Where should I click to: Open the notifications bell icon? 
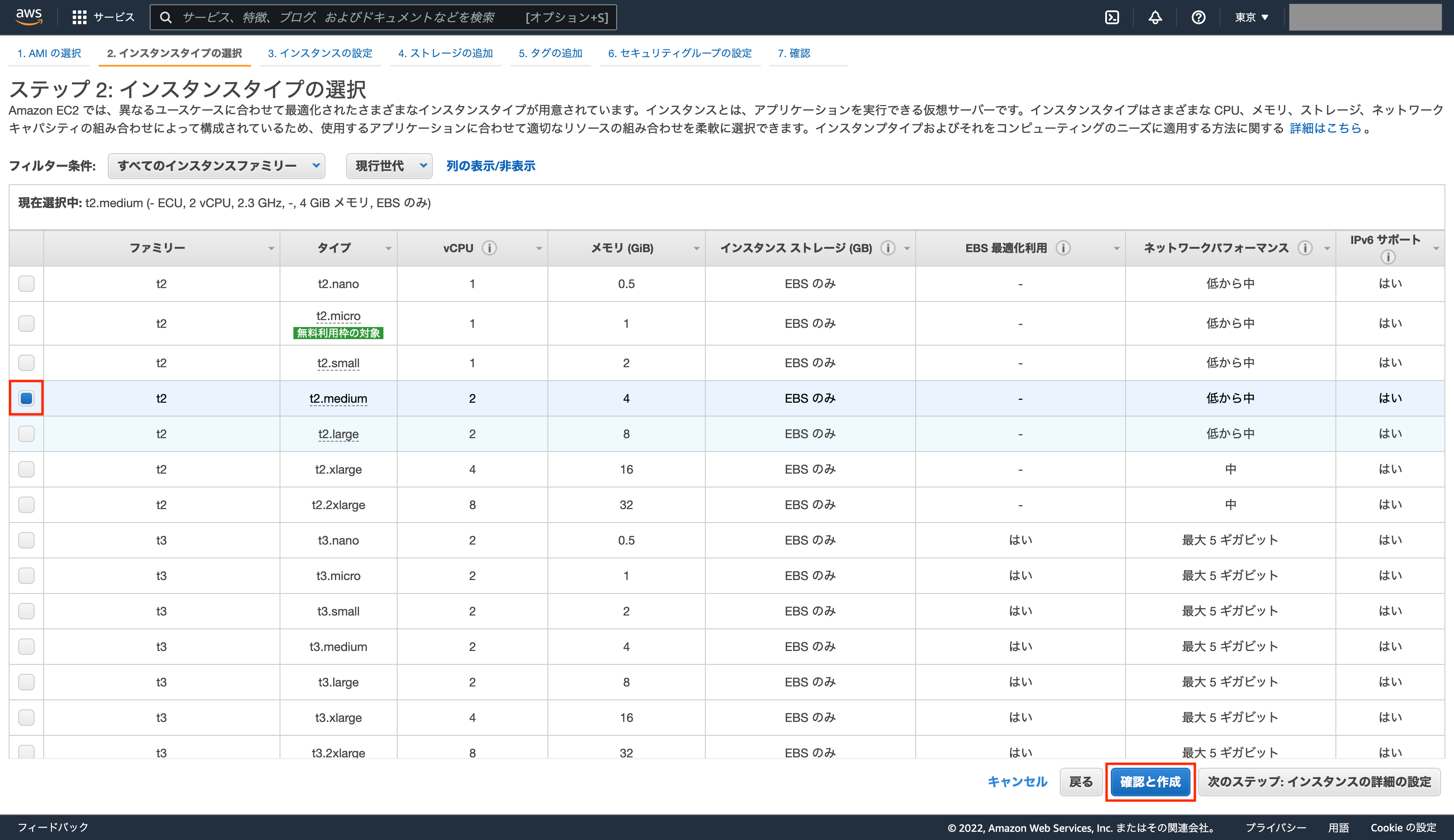point(1155,17)
